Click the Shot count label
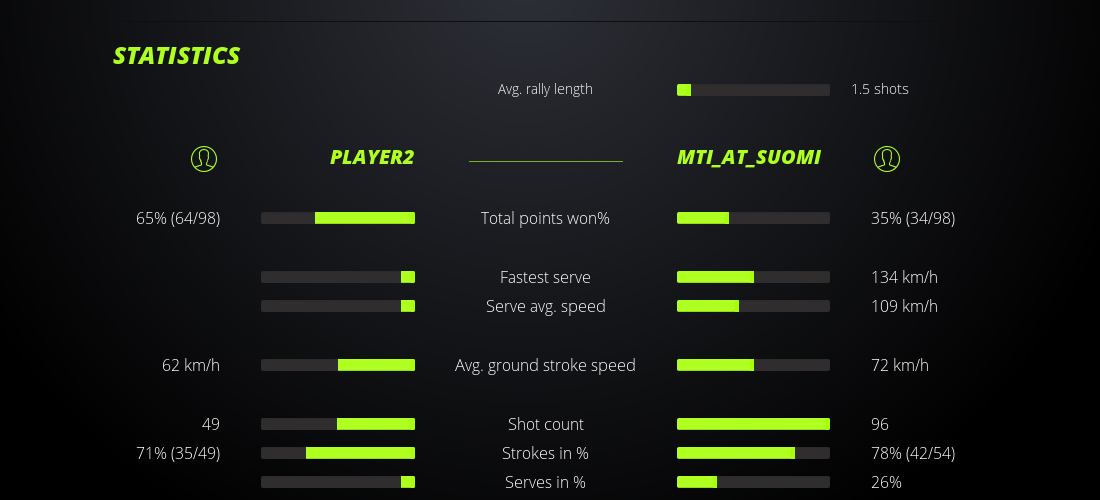The width and height of the screenshot is (1100, 500). [x=545, y=424]
